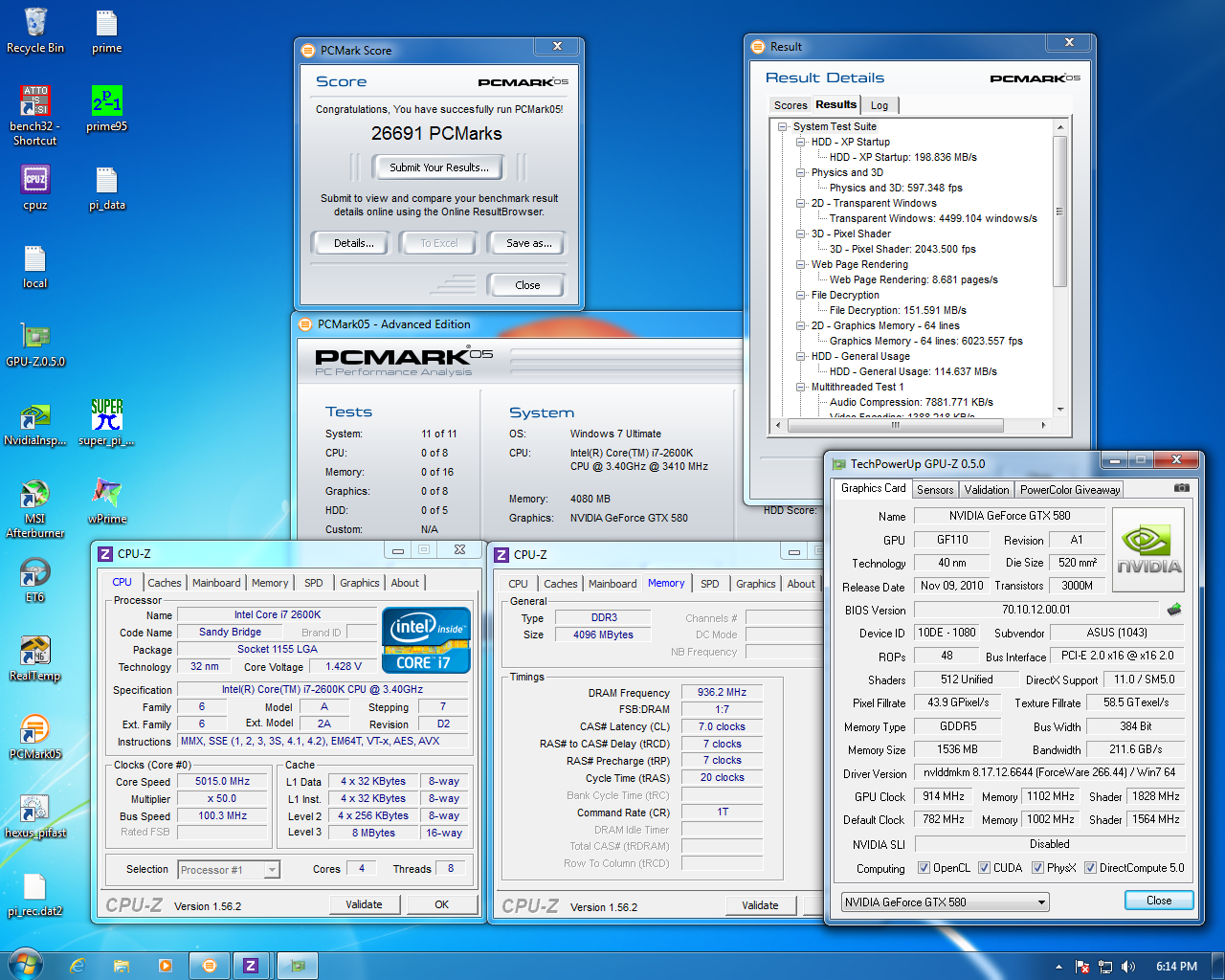Launch the prime95 desktop icon
This screenshot has width=1225, height=980.
coord(106,108)
